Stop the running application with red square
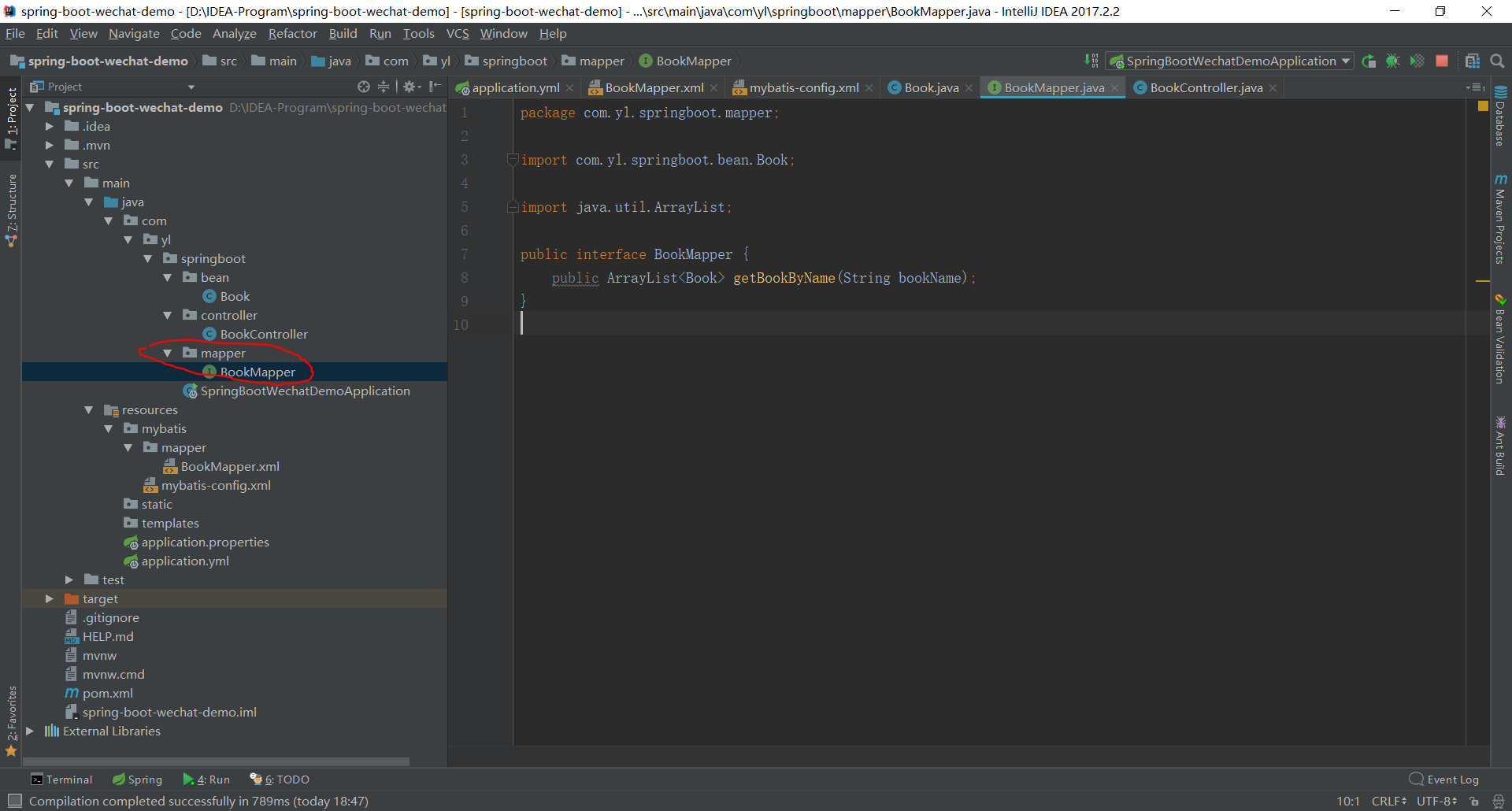 coord(1442,61)
